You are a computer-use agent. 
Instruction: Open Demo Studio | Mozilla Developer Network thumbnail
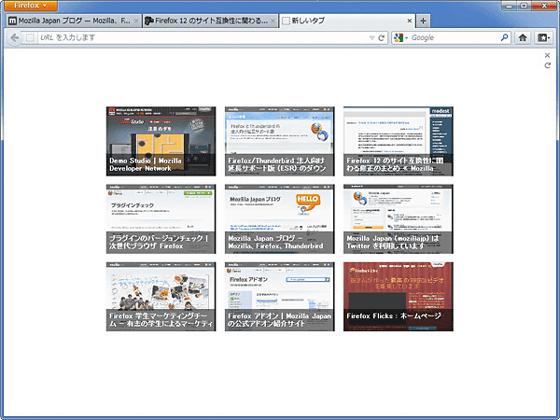click(x=161, y=141)
